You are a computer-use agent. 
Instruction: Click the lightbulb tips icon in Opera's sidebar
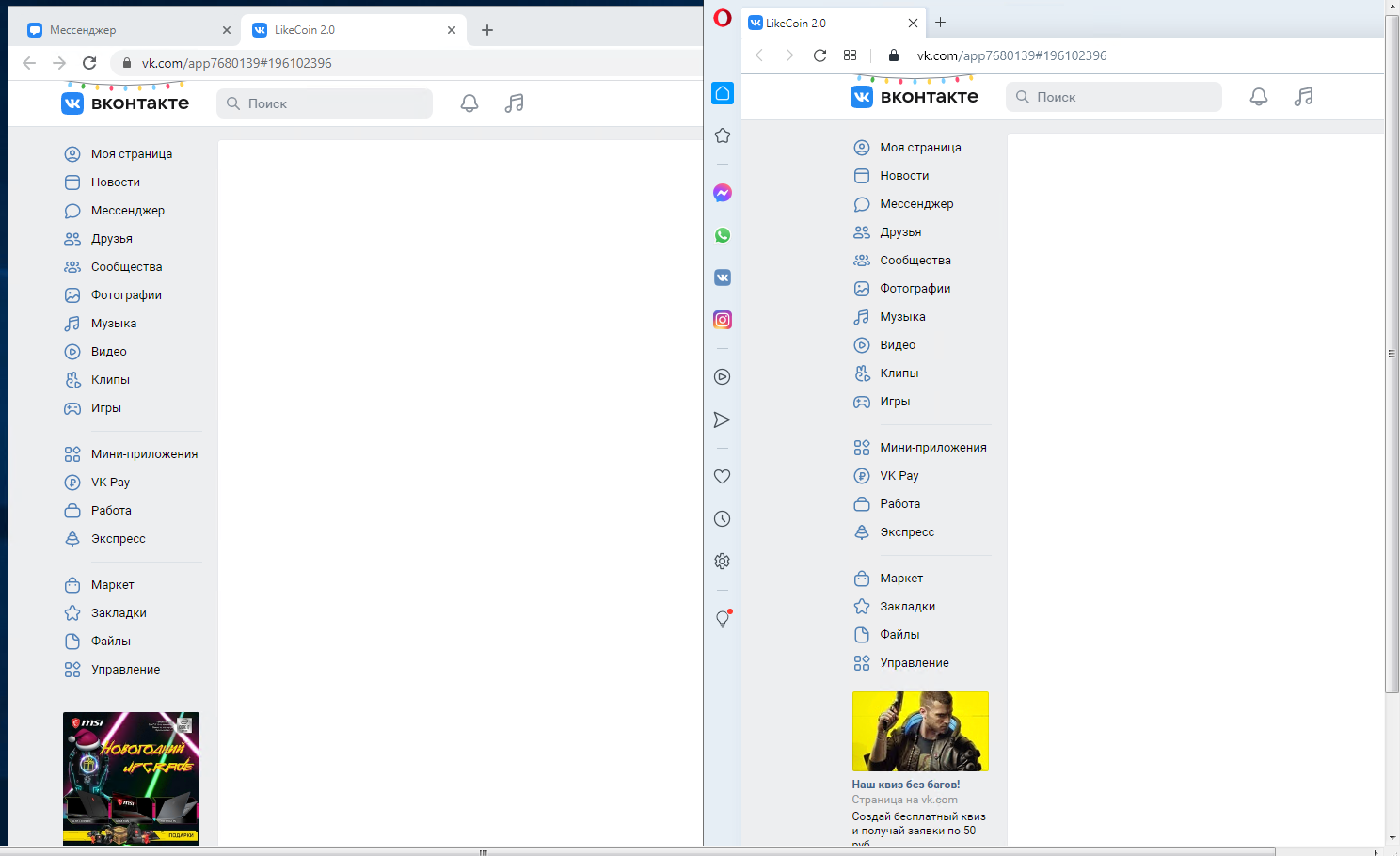coord(723,619)
